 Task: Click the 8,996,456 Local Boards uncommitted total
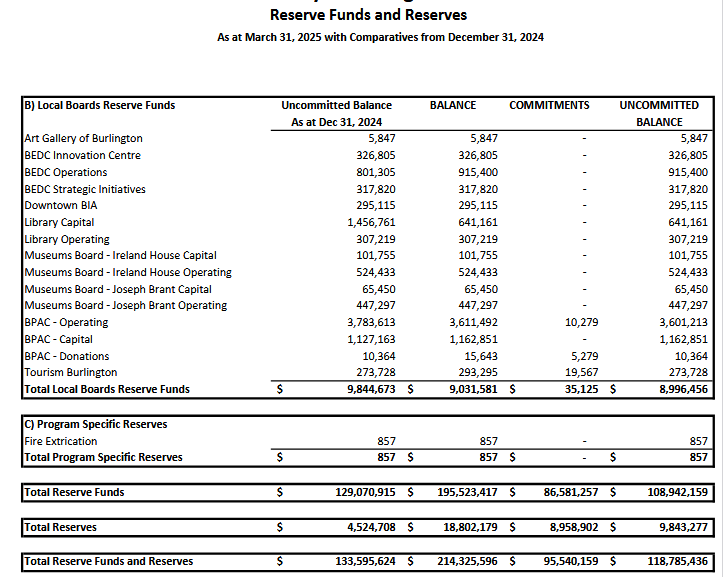tap(683, 389)
